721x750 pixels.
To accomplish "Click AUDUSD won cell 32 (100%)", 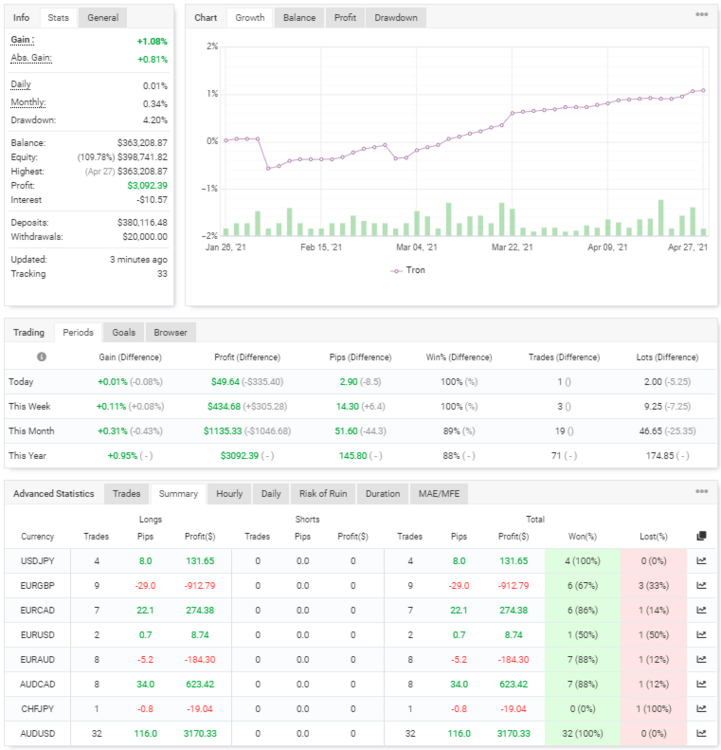I will (582, 733).
